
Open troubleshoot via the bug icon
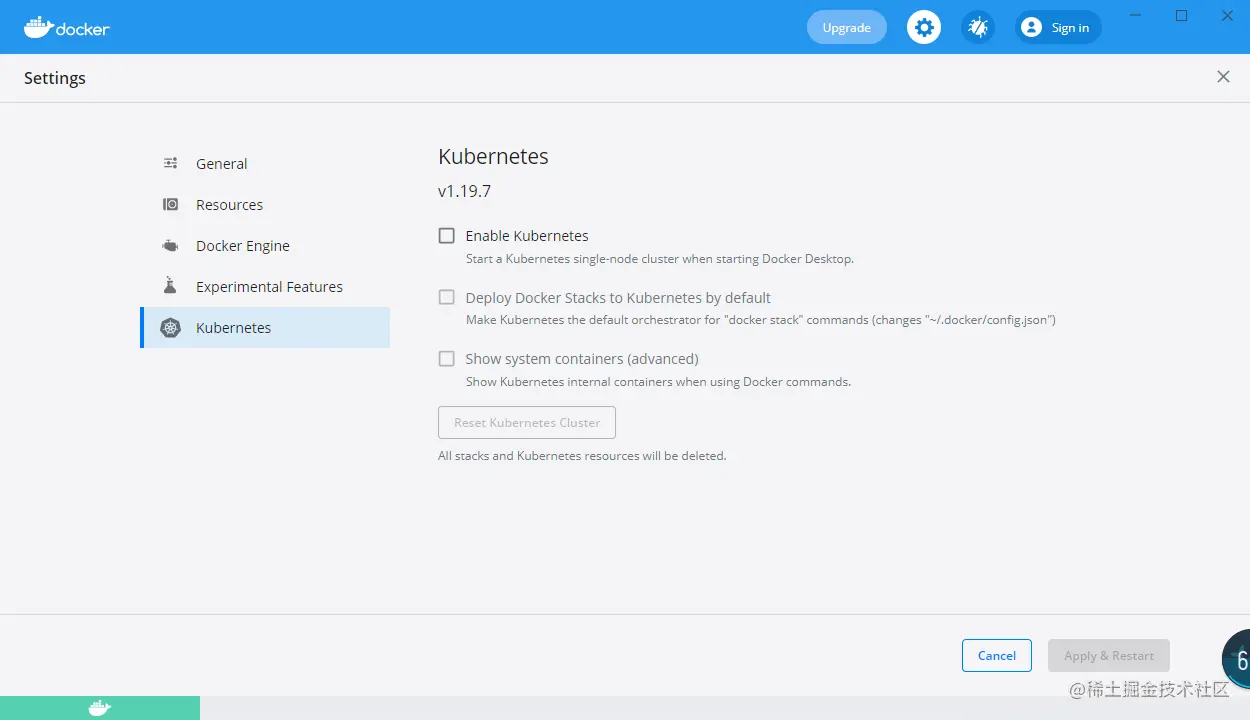tap(978, 27)
